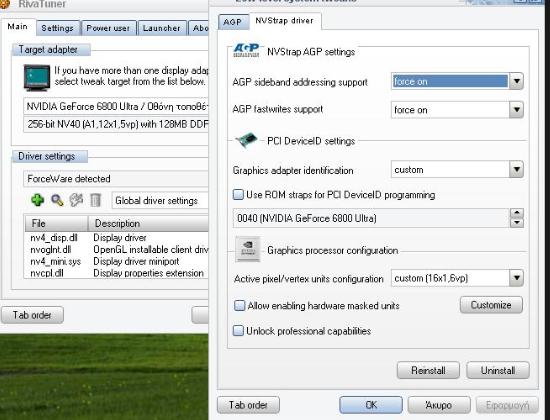Screen dimensions: 550x420
Task: Click OK in the dialog
Action: (371, 405)
